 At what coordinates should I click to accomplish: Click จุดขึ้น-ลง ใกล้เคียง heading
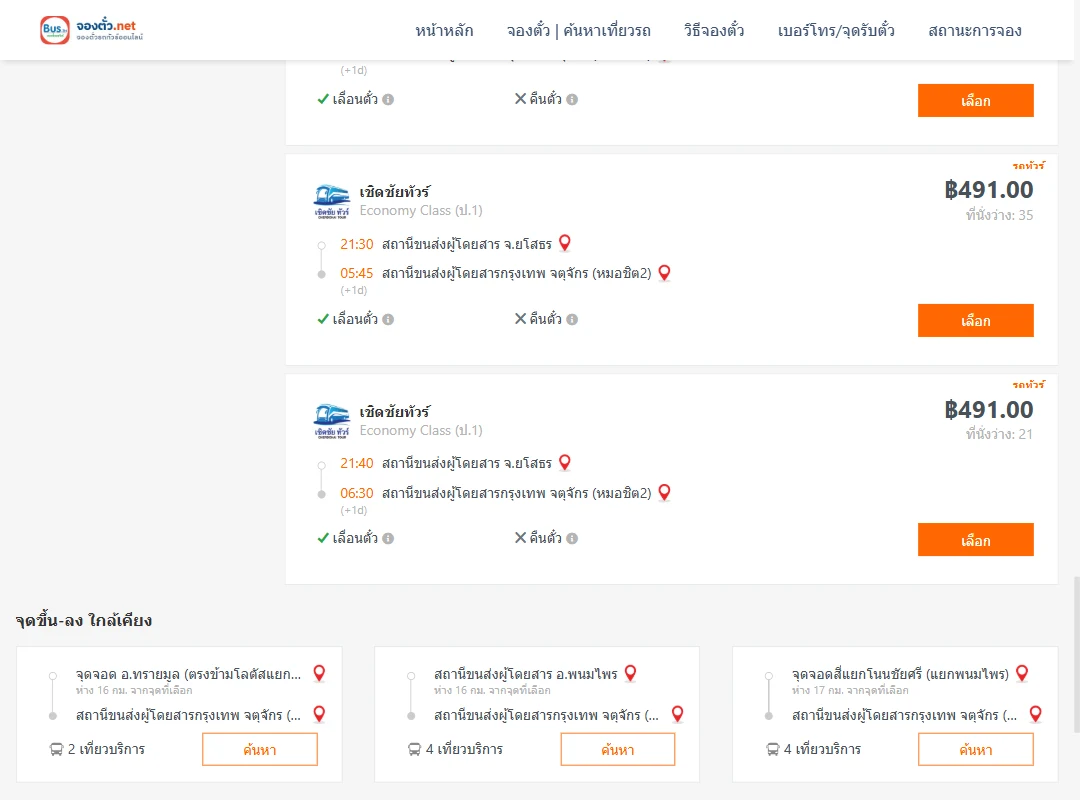pyautogui.click(x=83, y=619)
